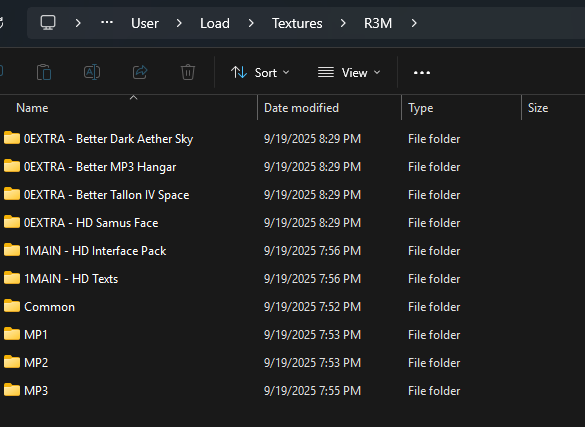Viewport: 585px width, 427px height.
Task: Click the chevron after User
Action: coord(179,23)
